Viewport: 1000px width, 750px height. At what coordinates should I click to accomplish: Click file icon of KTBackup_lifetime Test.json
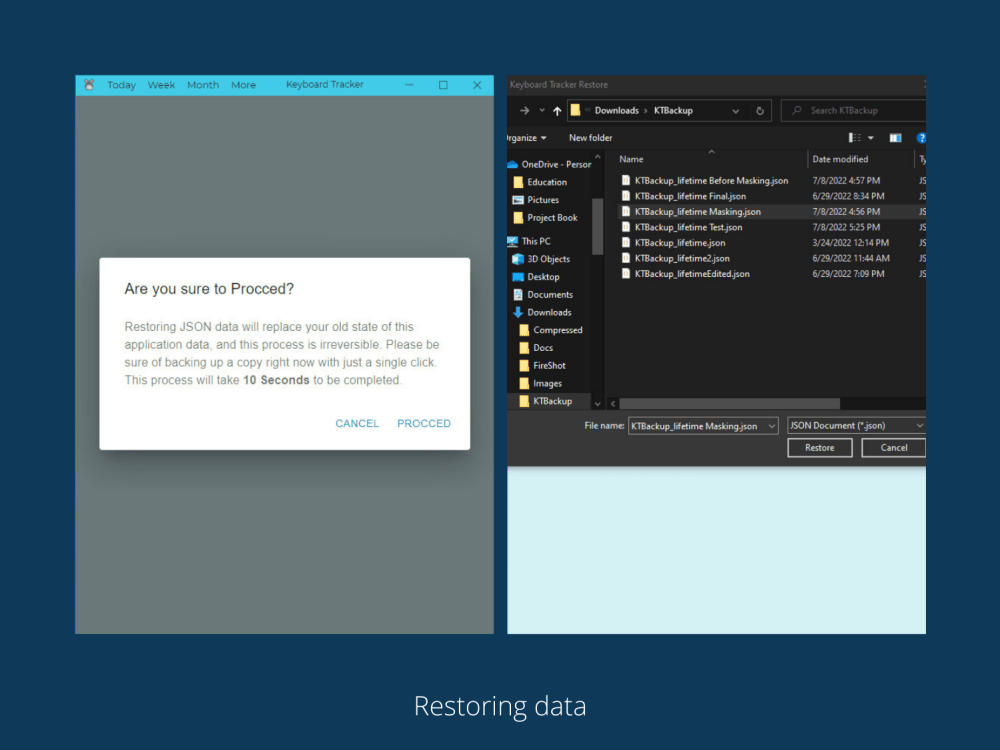click(626, 227)
